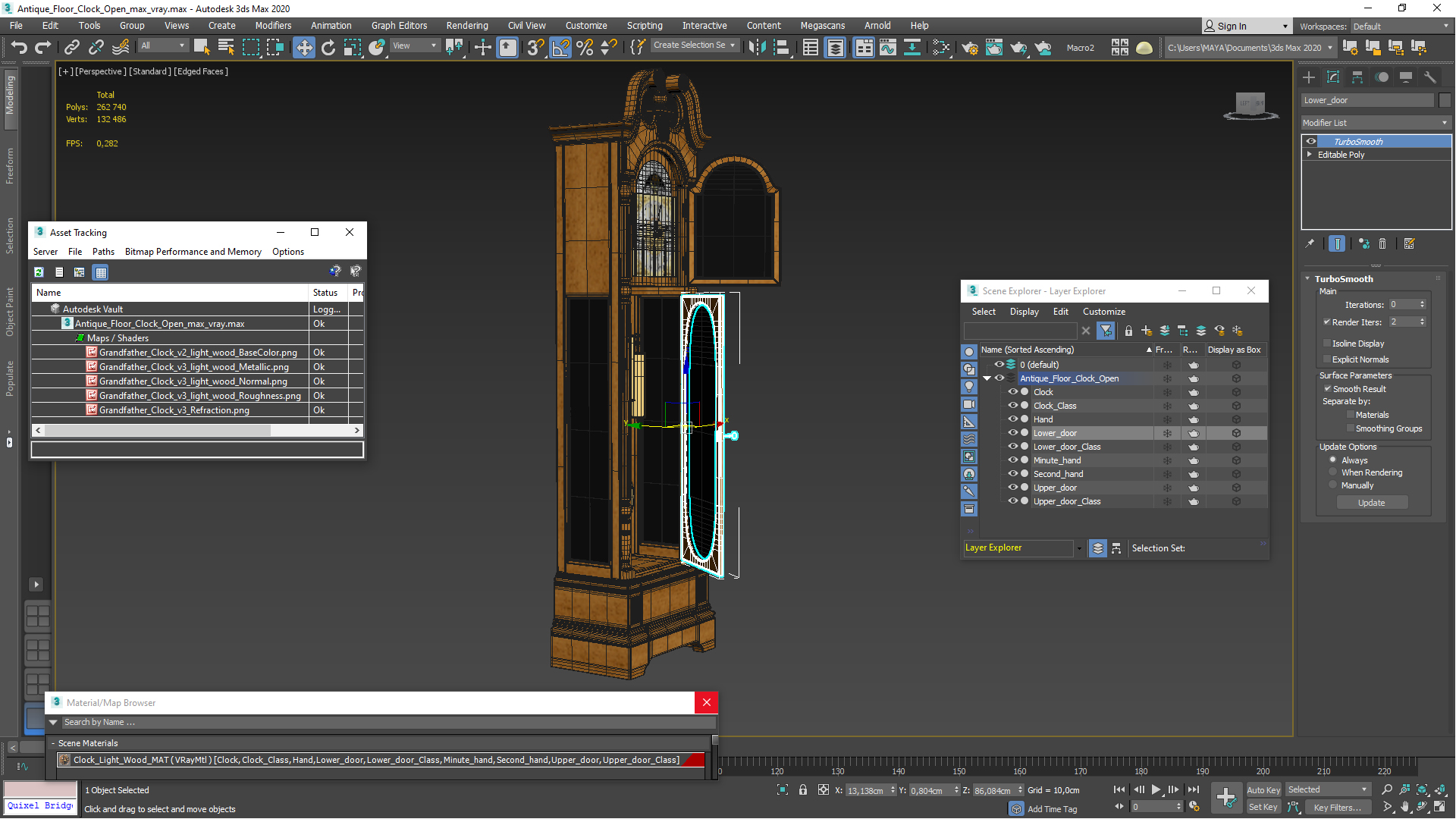Switch Asset Tracking to table view

click(101, 272)
